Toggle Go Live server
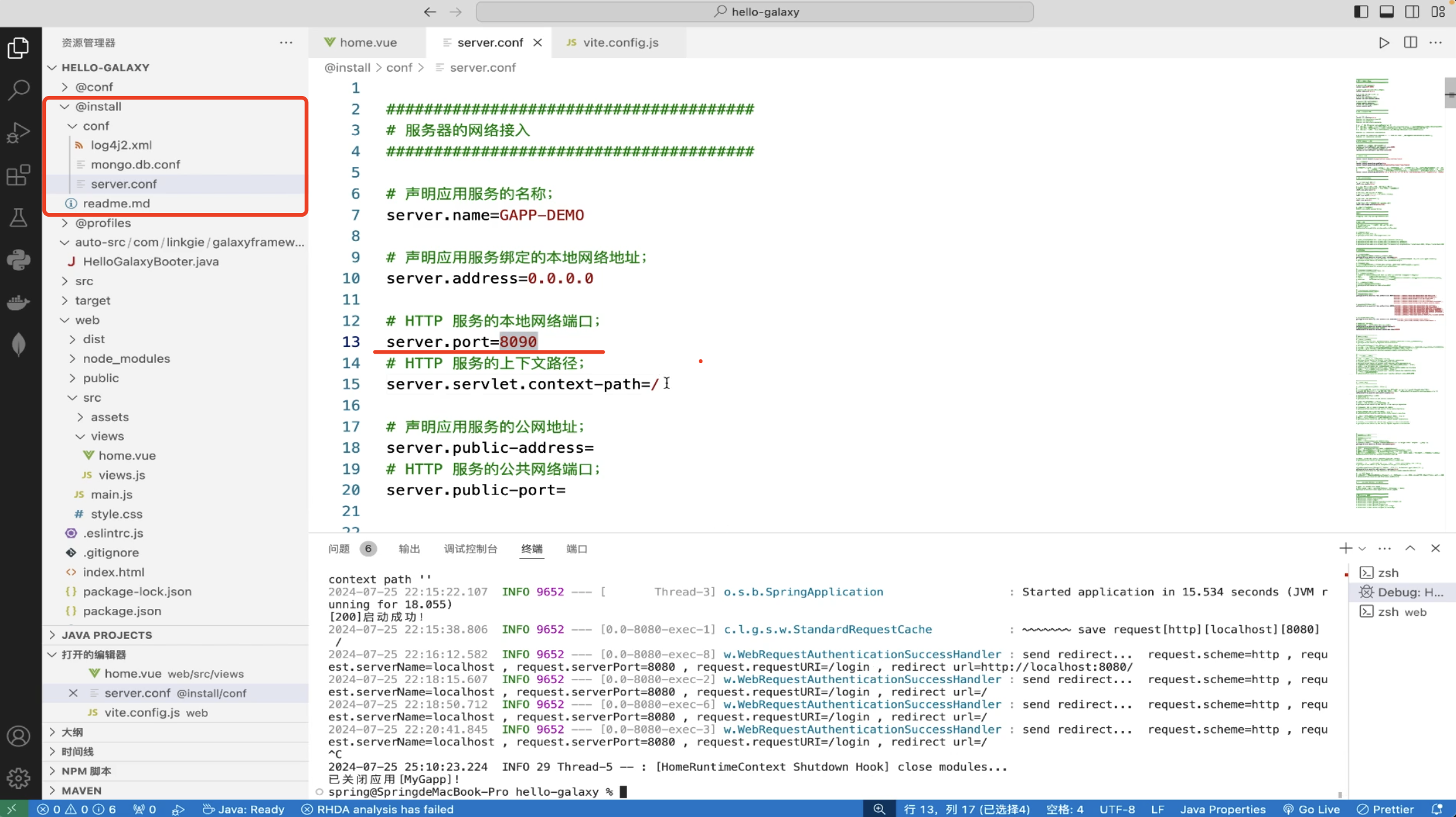 tap(1311, 809)
